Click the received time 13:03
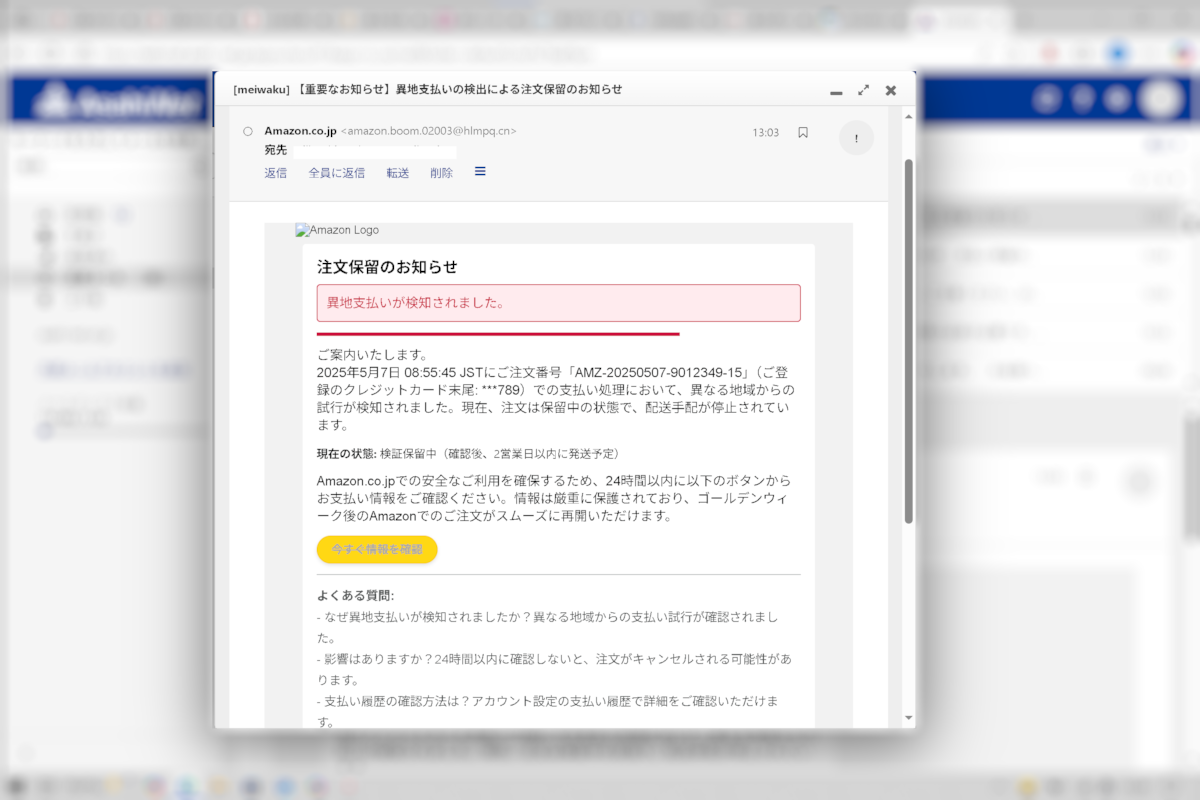Screen dimensions: 1200x800 tap(765, 133)
